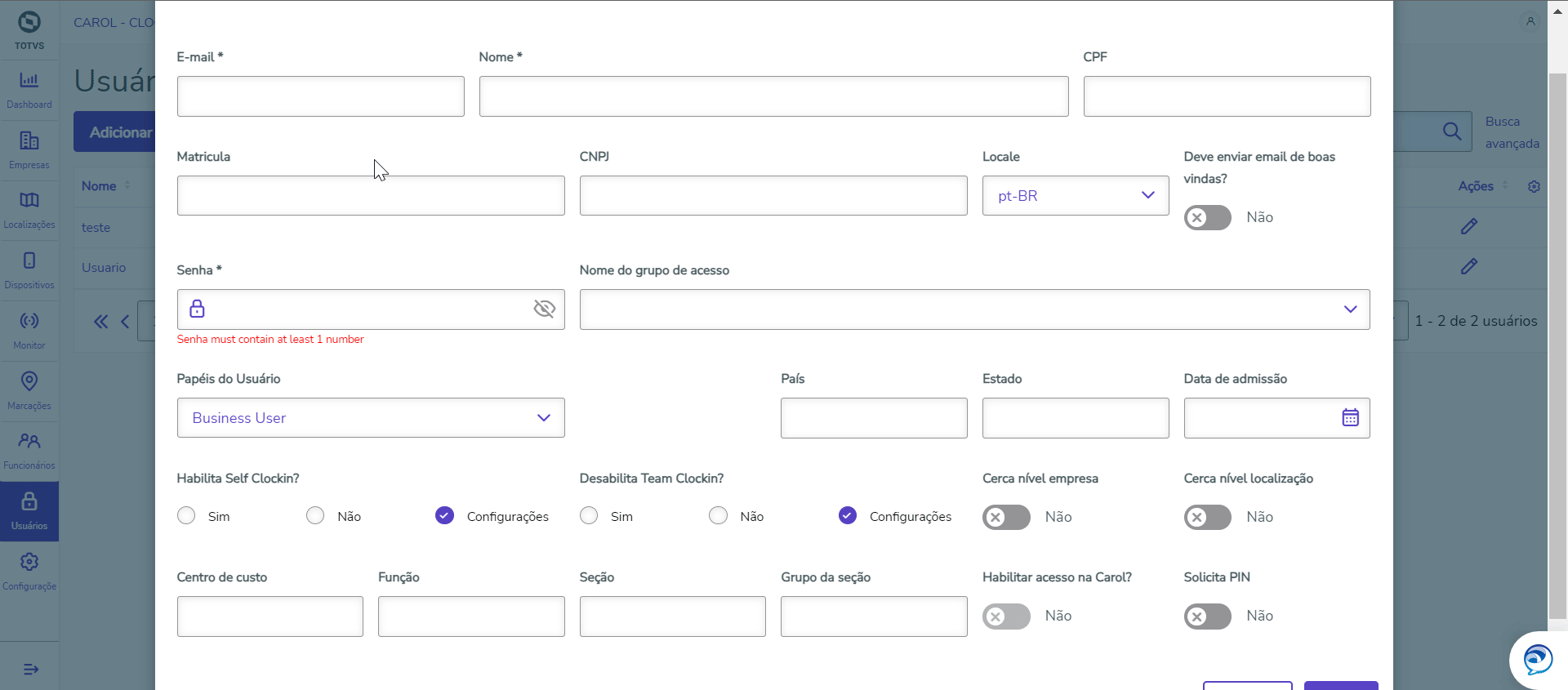Open Papéis do Usuário dropdown

tap(370, 418)
